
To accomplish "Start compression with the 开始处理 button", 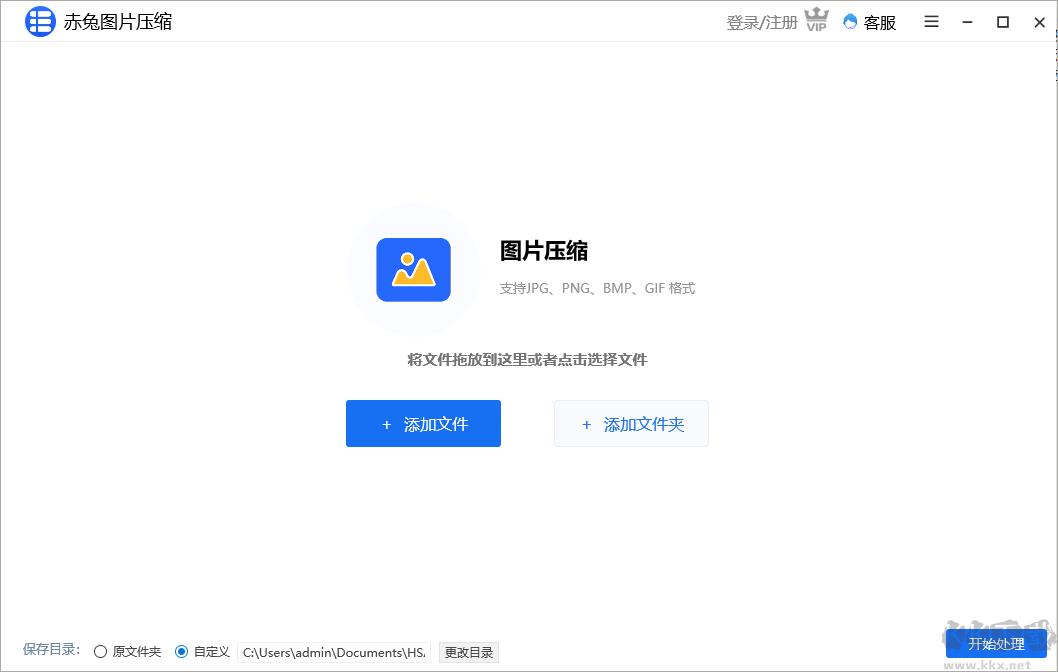I will [x=996, y=644].
